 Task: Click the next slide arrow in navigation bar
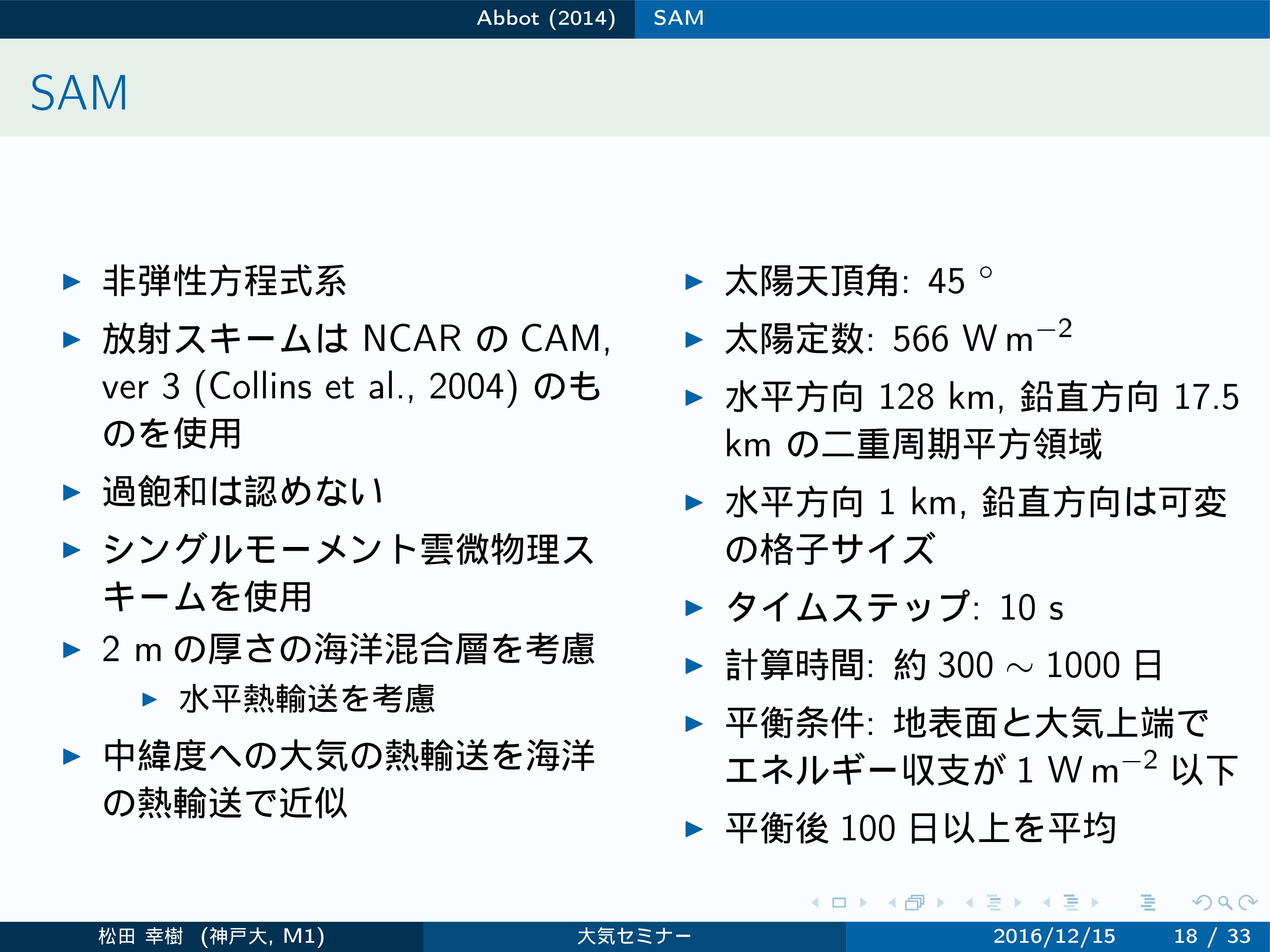coord(863,902)
